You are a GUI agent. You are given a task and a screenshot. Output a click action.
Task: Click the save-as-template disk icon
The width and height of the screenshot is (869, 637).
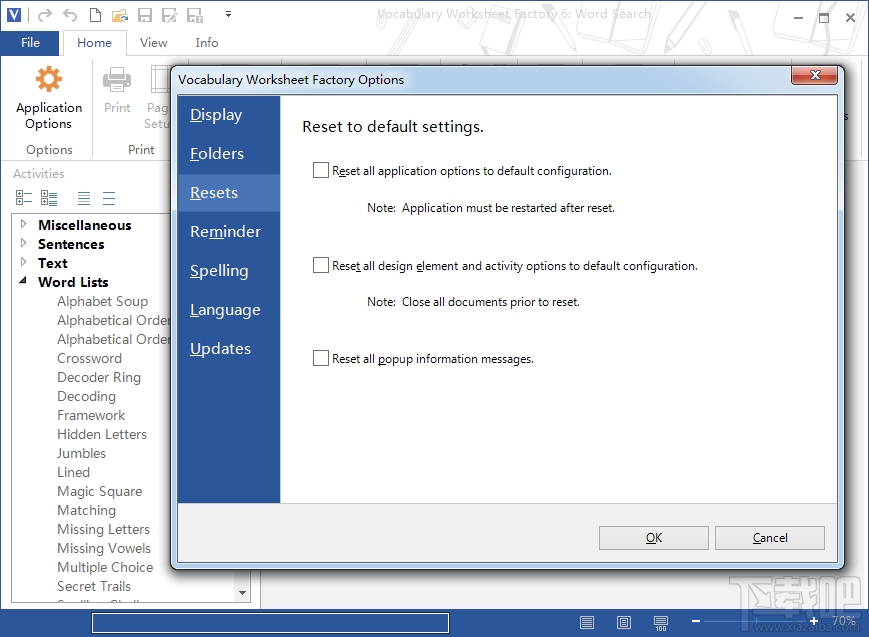click(195, 15)
